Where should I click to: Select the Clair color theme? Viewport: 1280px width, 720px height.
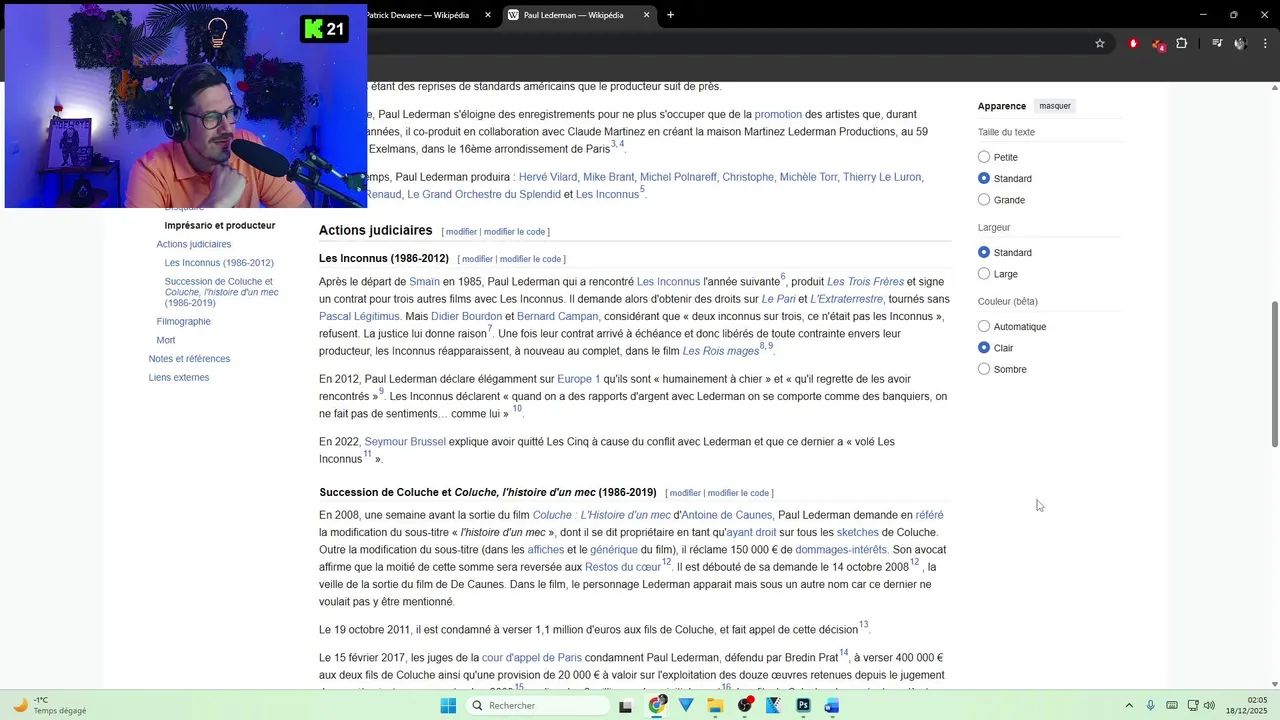pyautogui.click(x=984, y=348)
